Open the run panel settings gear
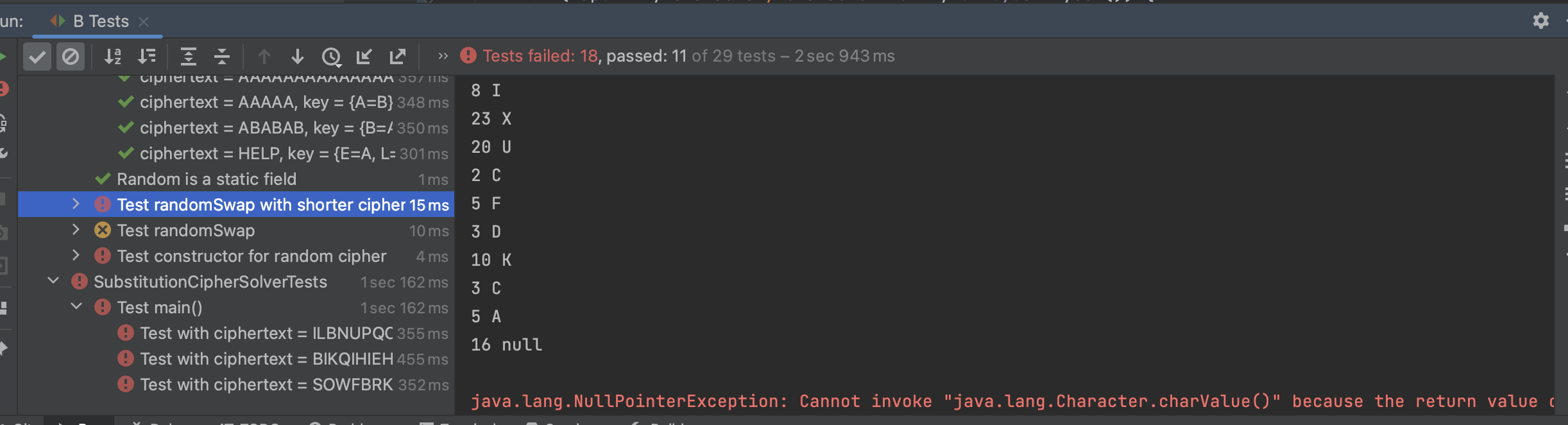The image size is (1568, 425). tap(1540, 21)
